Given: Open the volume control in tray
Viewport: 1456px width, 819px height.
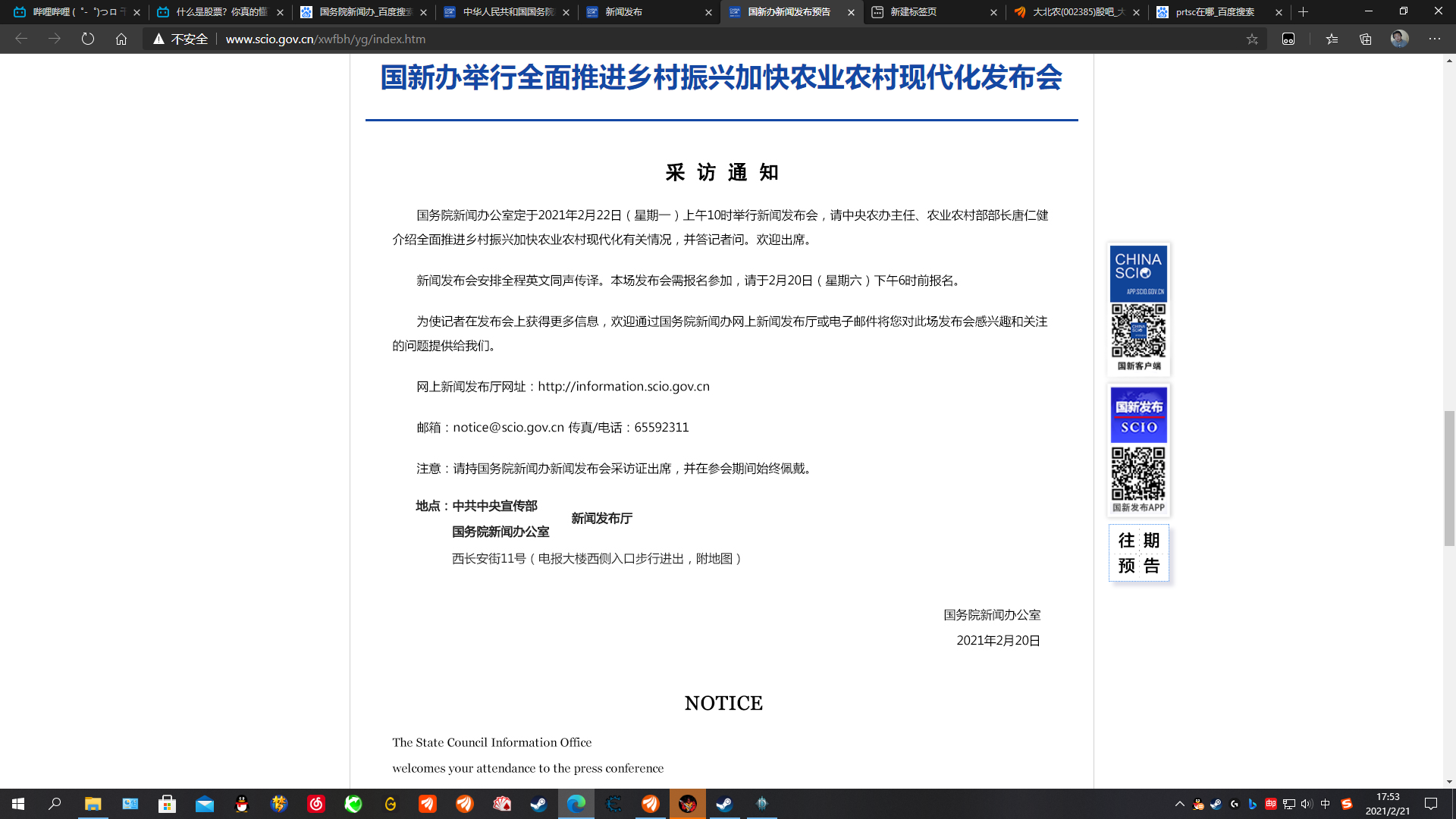Looking at the screenshot, I should 1306,804.
